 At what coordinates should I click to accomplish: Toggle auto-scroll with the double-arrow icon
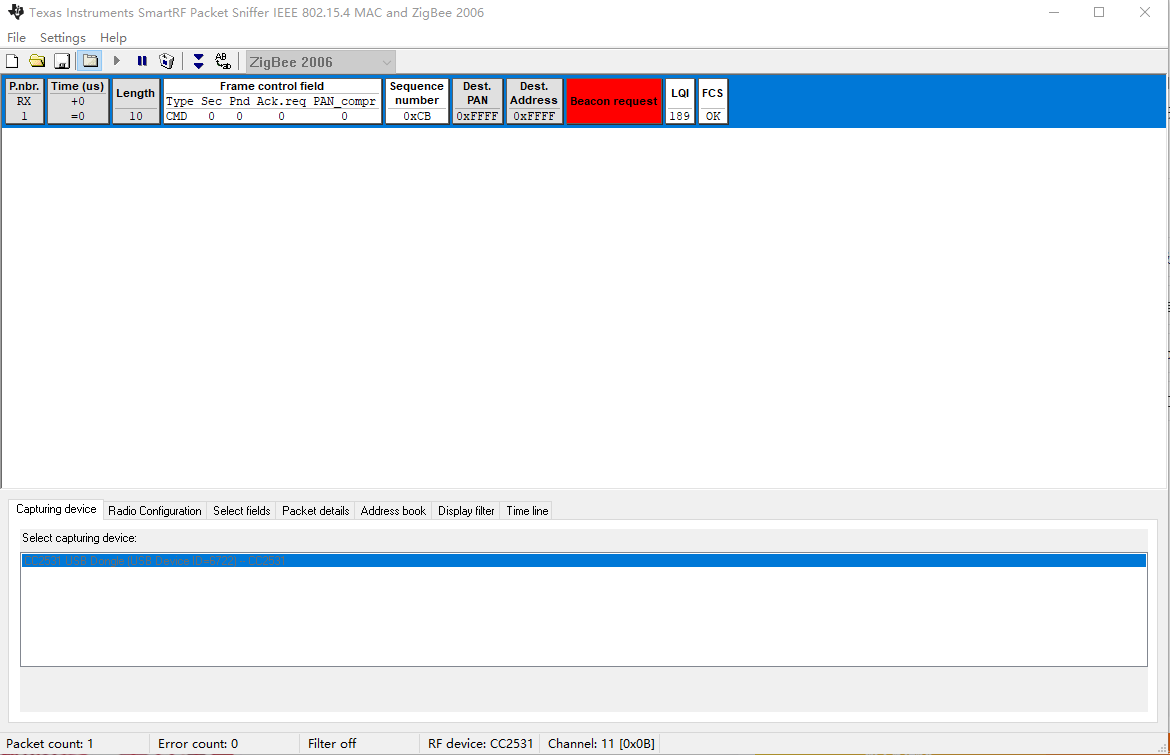pos(198,61)
